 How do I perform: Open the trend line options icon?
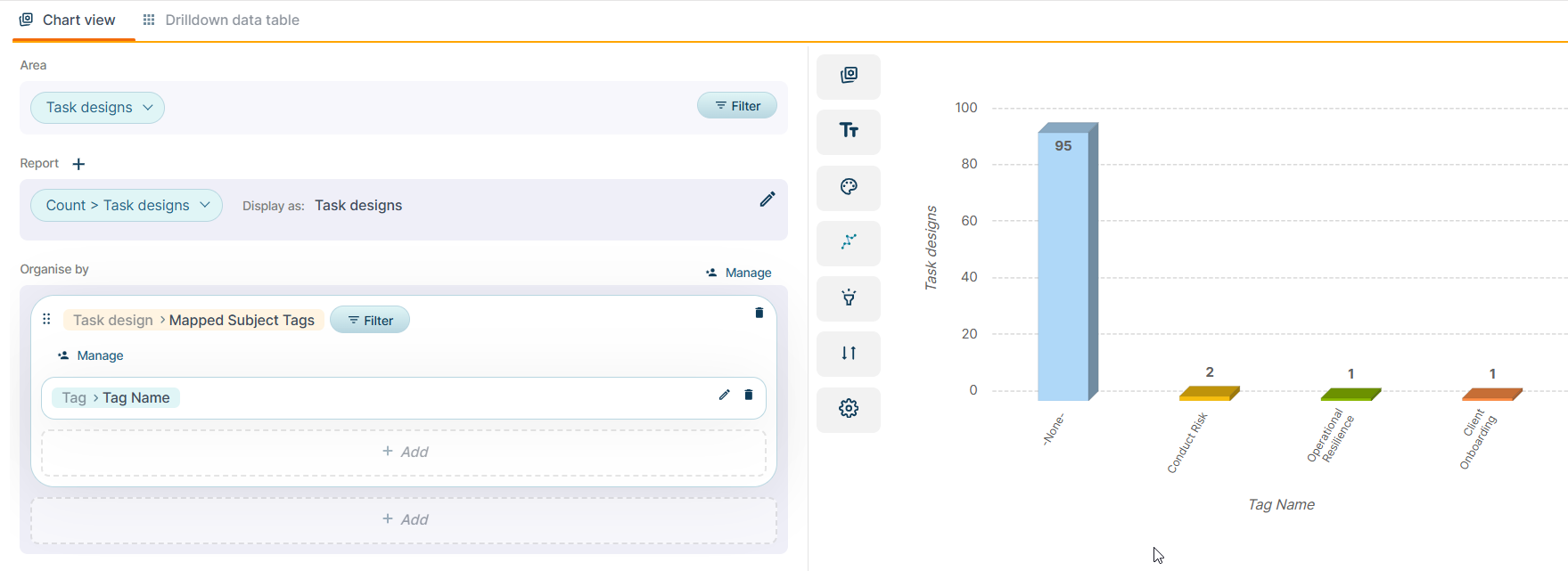coord(849,242)
